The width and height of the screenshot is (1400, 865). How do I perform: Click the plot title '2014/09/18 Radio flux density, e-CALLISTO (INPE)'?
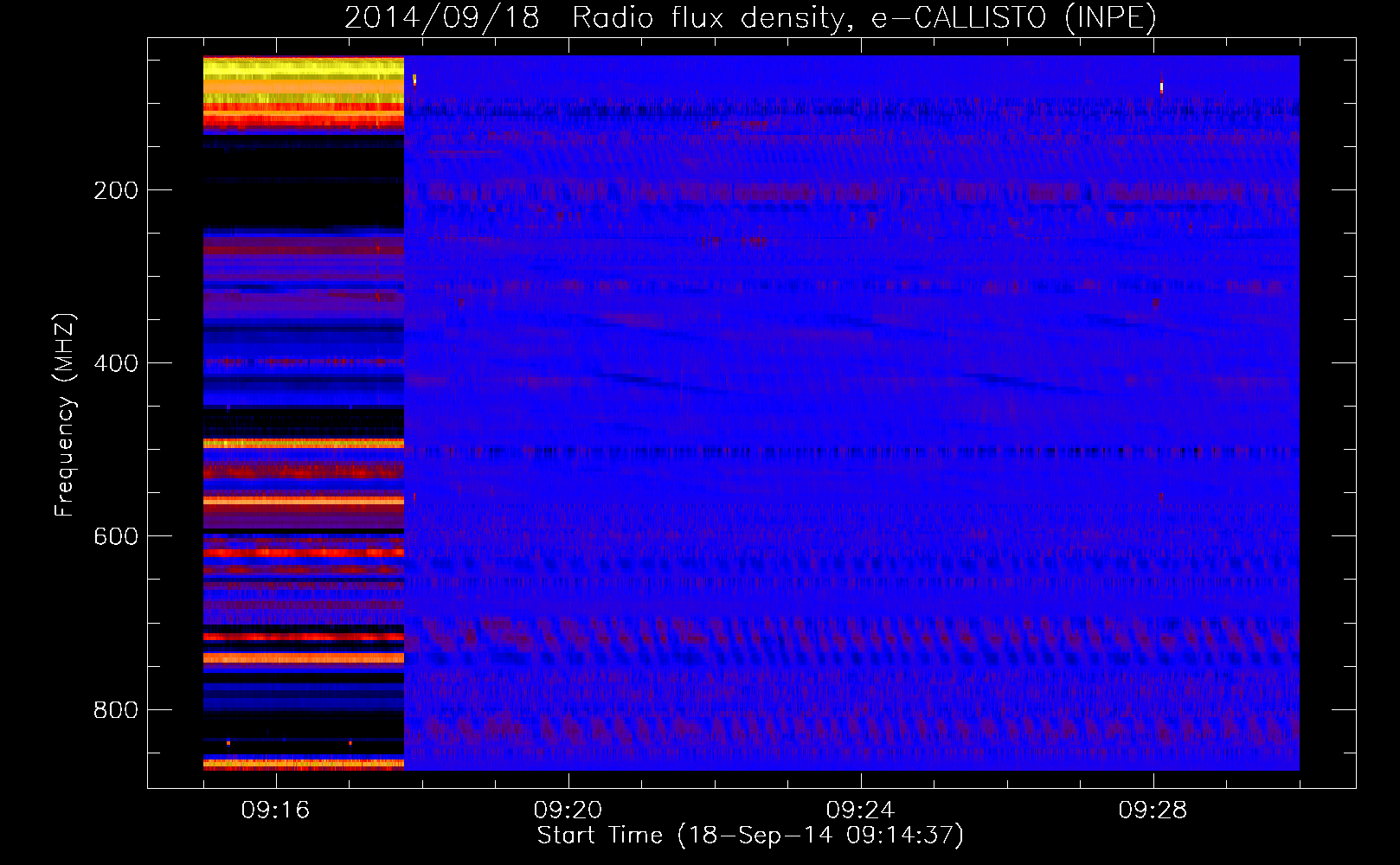point(750,17)
